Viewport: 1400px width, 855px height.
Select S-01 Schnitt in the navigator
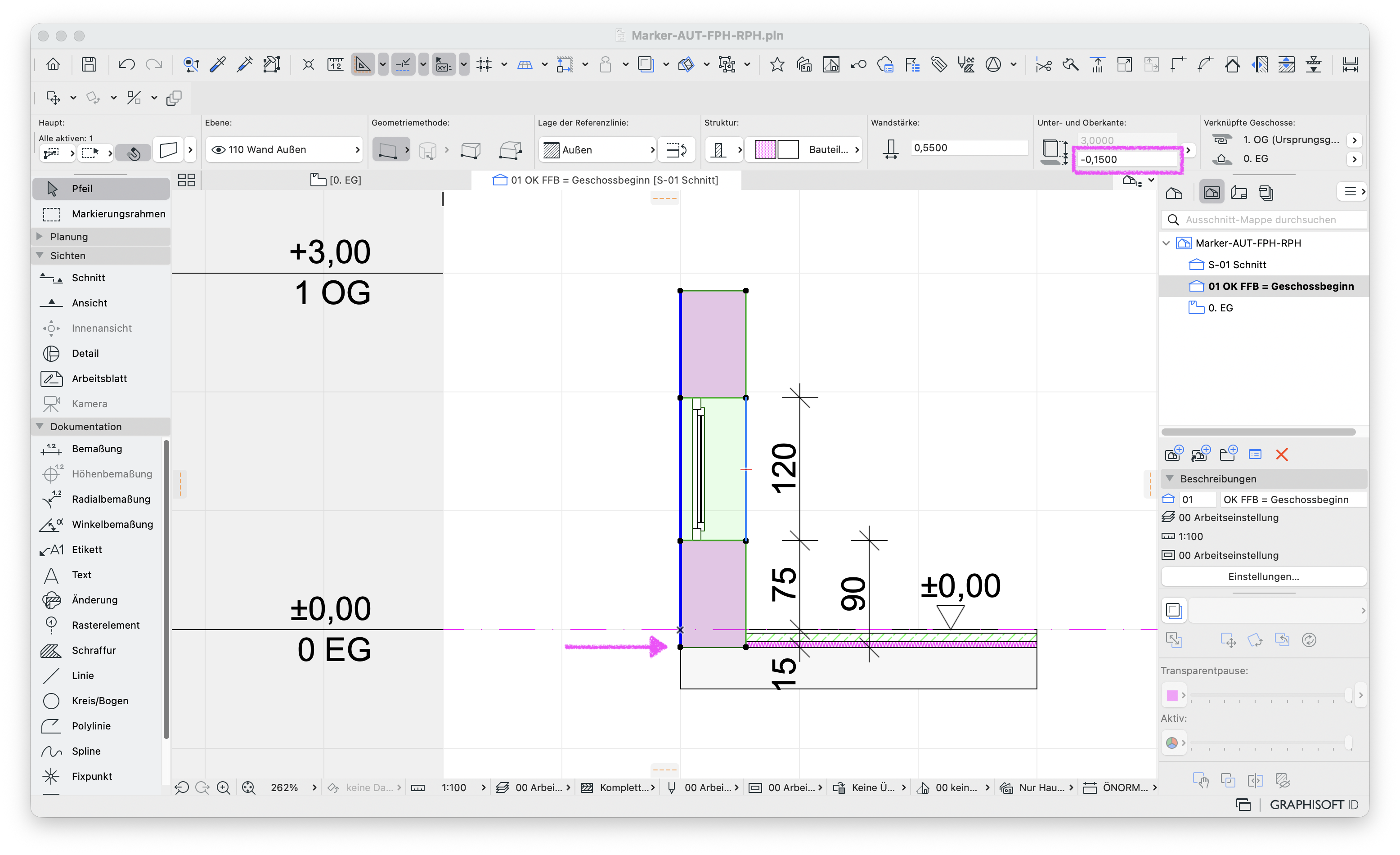(1236, 264)
